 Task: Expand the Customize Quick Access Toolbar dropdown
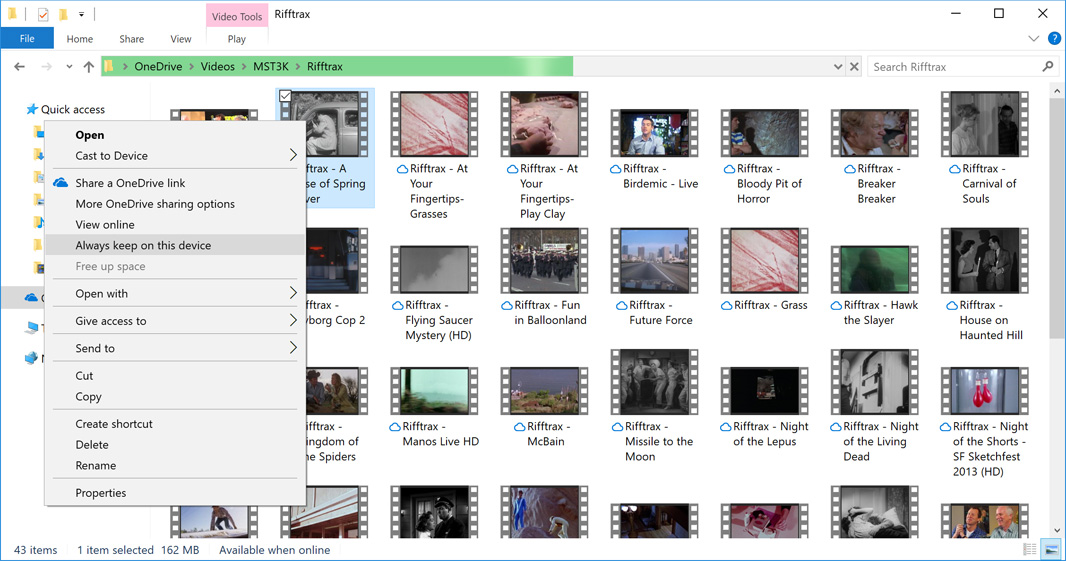82,14
